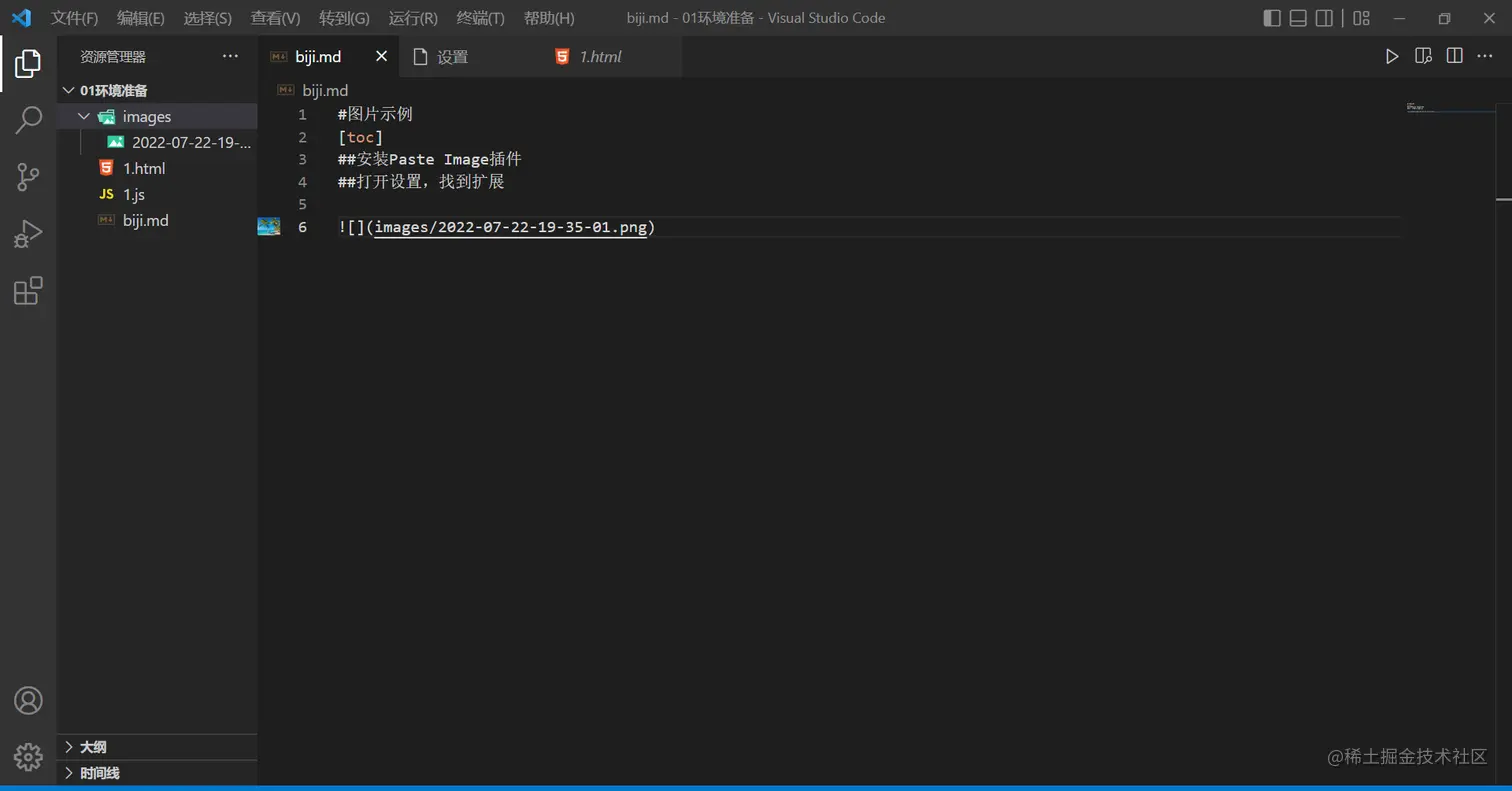
Task: Expand the 大纲 outline section
Action: click(157, 747)
